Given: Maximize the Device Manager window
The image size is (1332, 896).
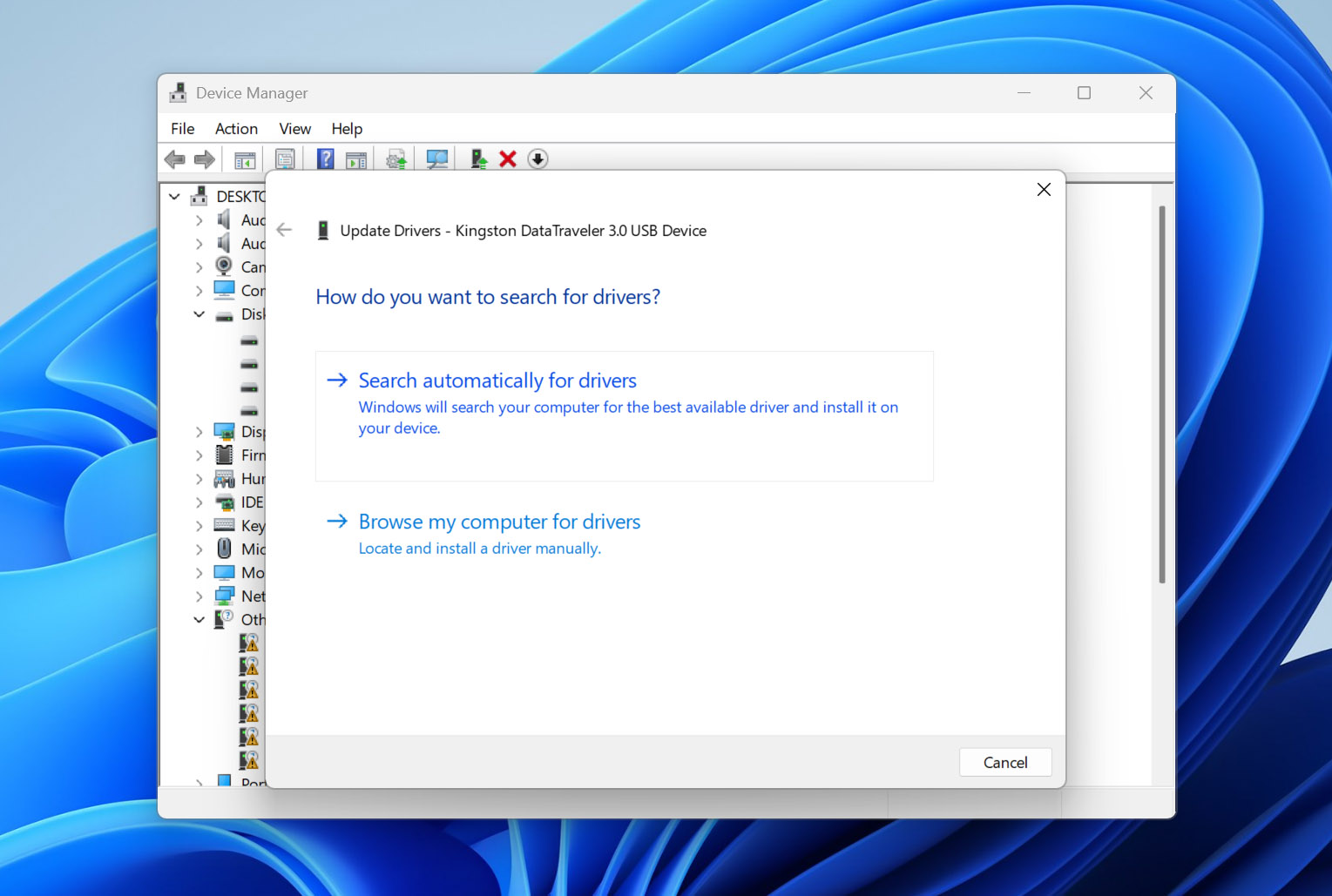Looking at the screenshot, I should [1084, 93].
